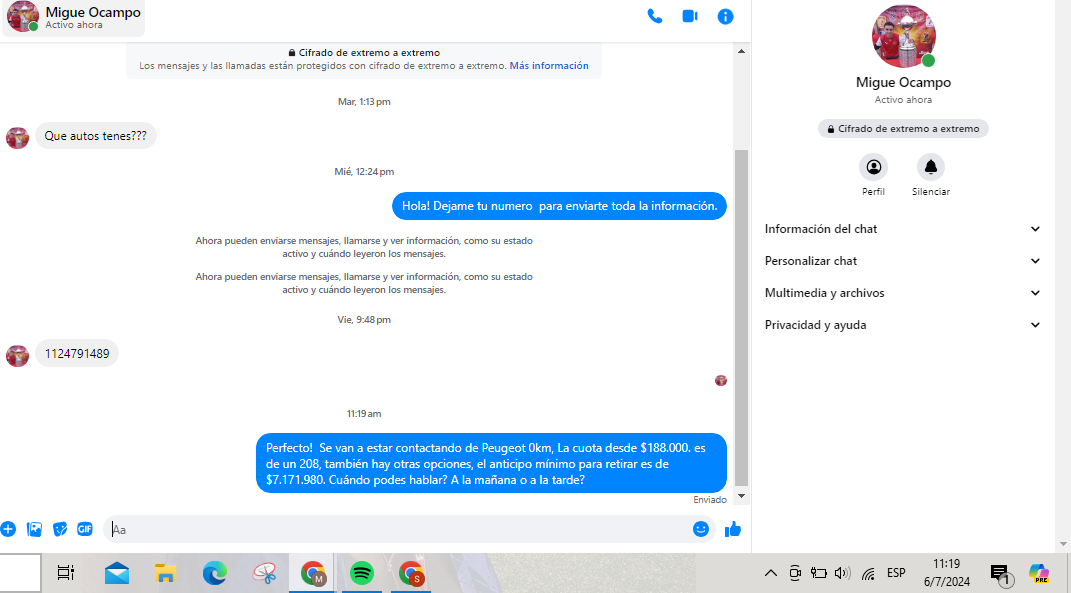Open Migue Ocampo's header profile name
The width and height of the screenshot is (1071, 593).
93,12
